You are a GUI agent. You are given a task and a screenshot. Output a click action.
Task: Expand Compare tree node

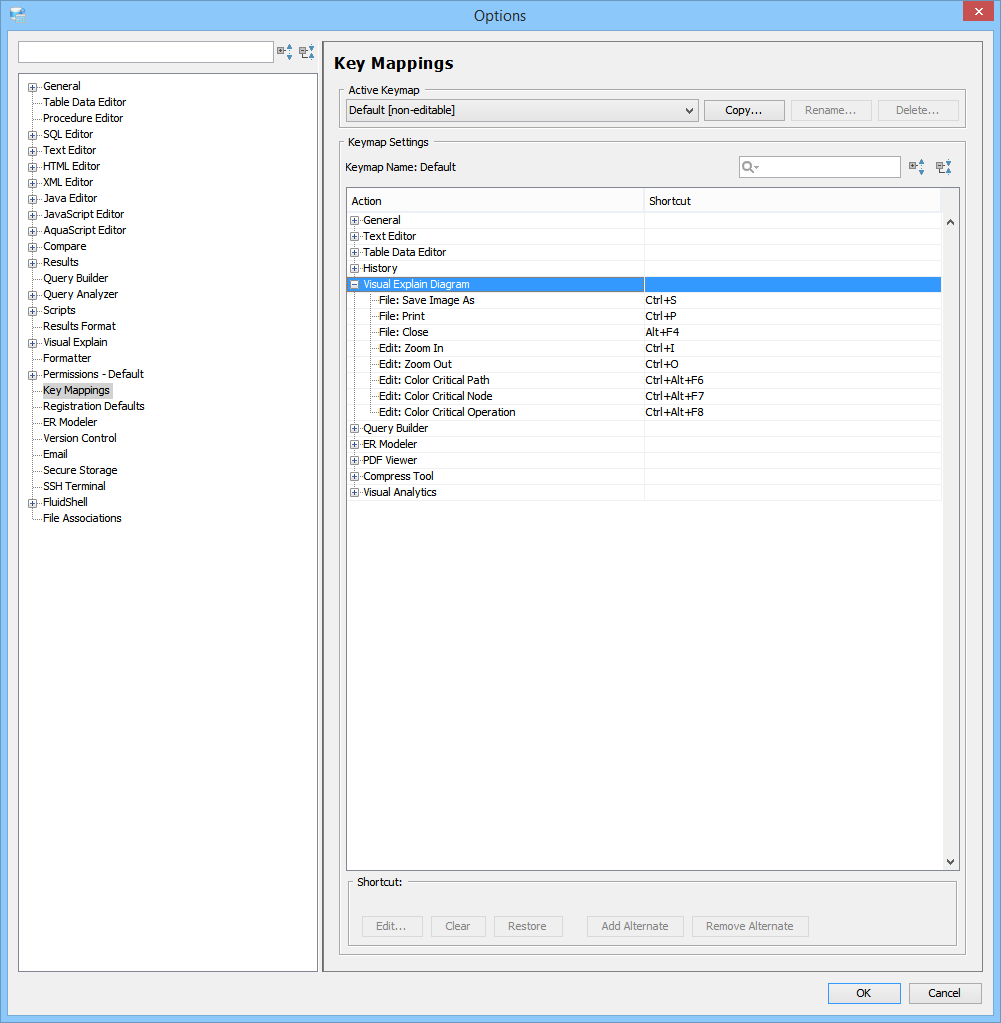click(x=33, y=247)
